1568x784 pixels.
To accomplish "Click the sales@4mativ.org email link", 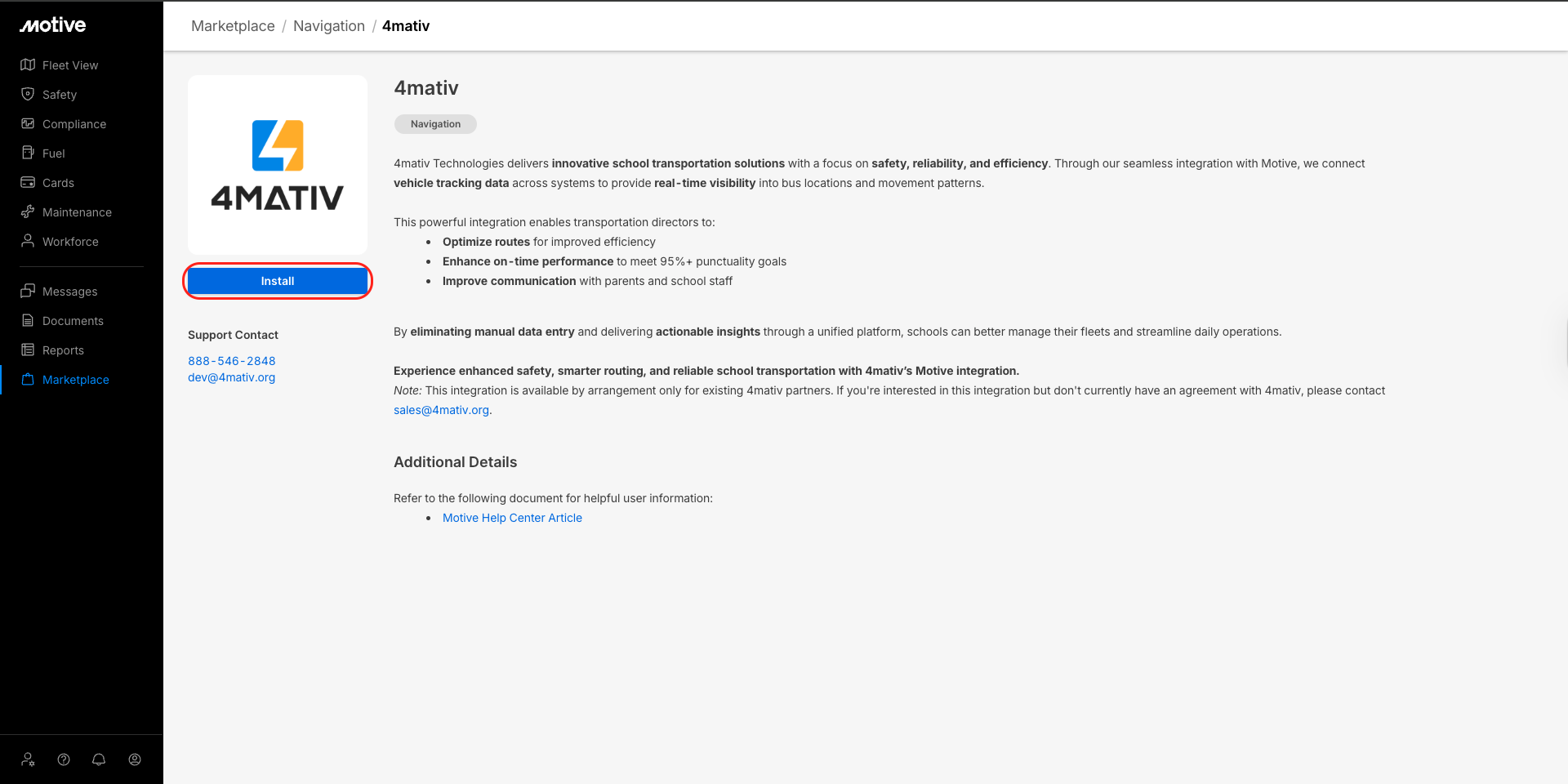I will pyautogui.click(x=441, y=410).
